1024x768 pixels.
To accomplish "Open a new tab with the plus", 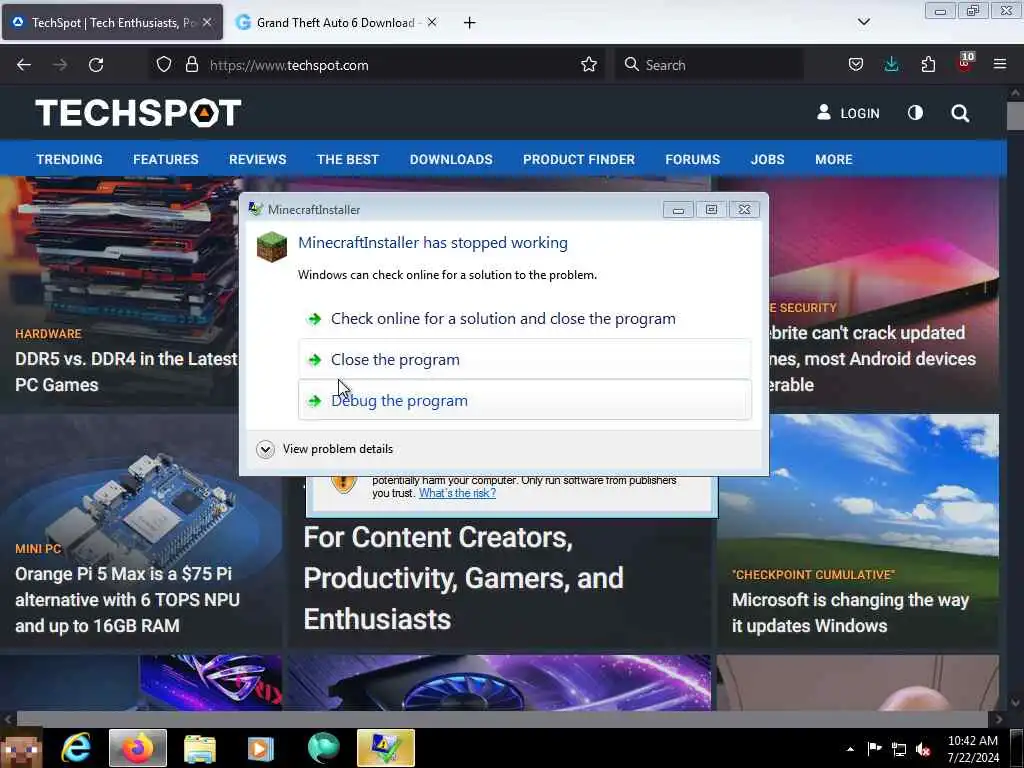I will pos(470,23).
